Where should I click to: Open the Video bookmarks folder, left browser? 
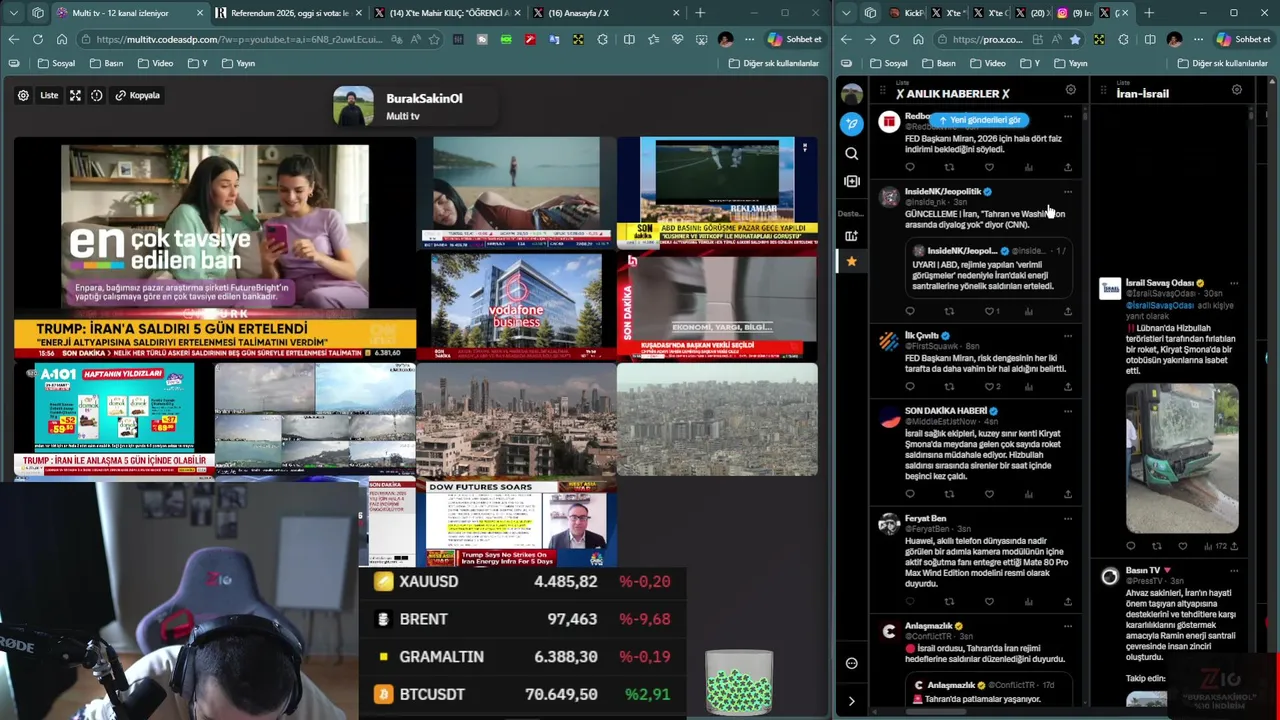pos(156,63)
